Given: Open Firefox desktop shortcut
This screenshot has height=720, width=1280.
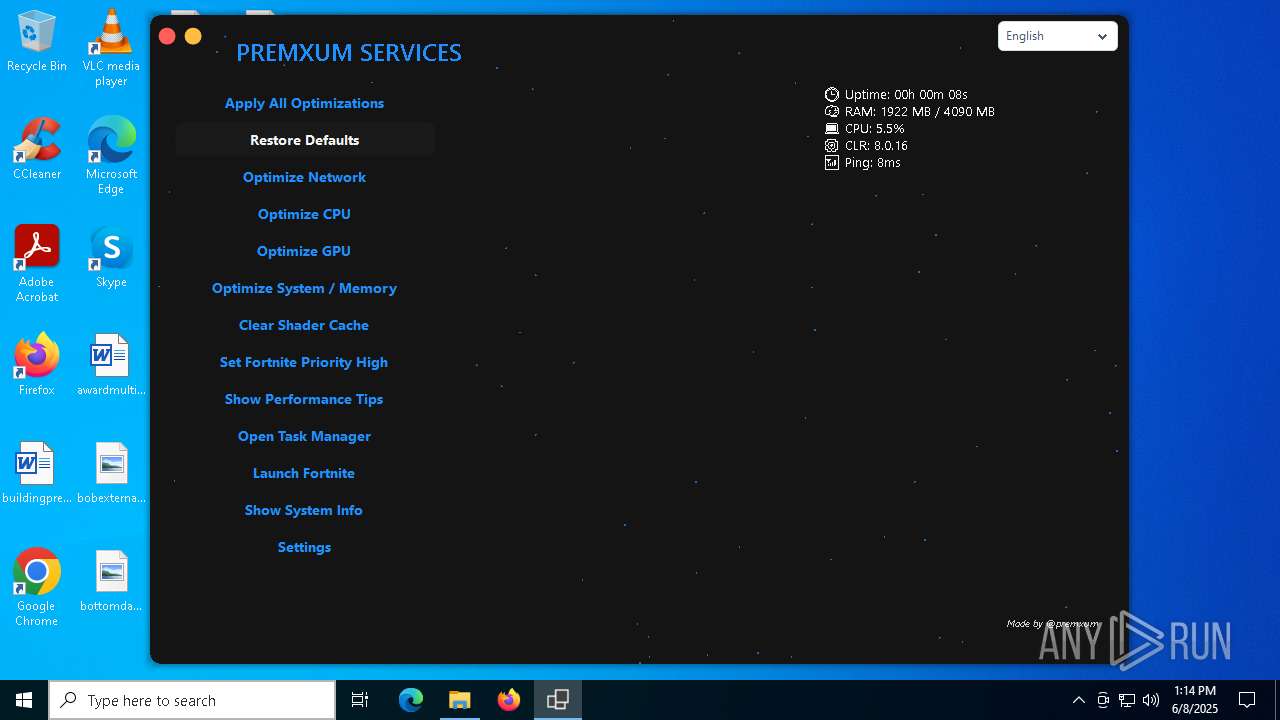Looking at the screenshot, I should [37, 365].
